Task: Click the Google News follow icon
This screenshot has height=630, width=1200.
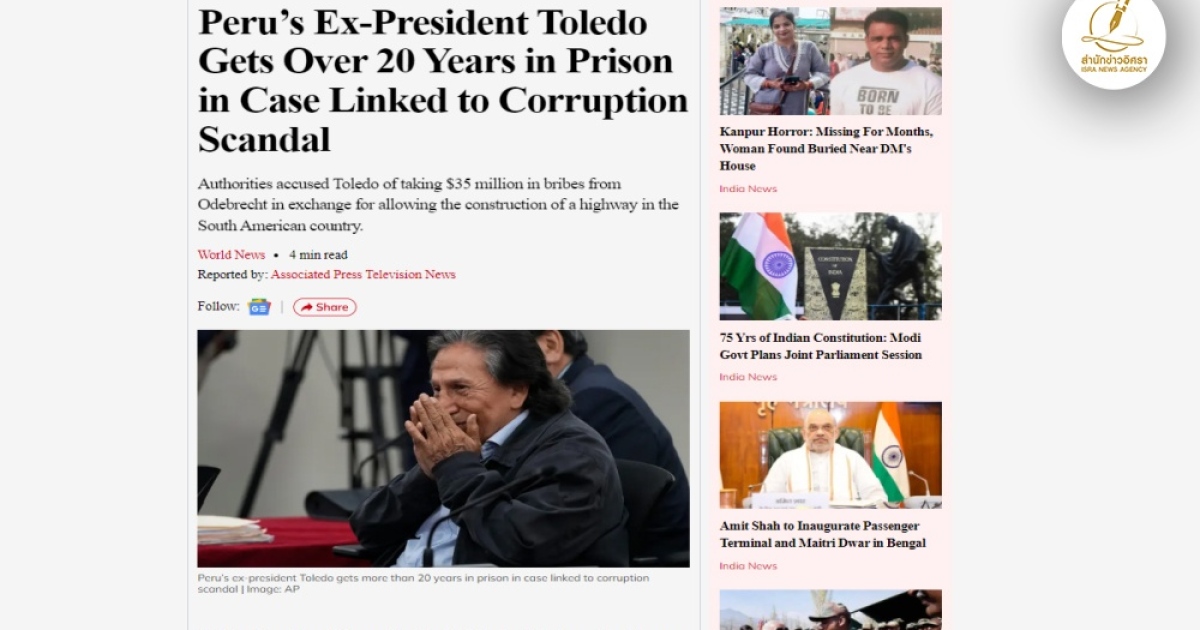Action: pyautogui.click(x=259, y=307)
